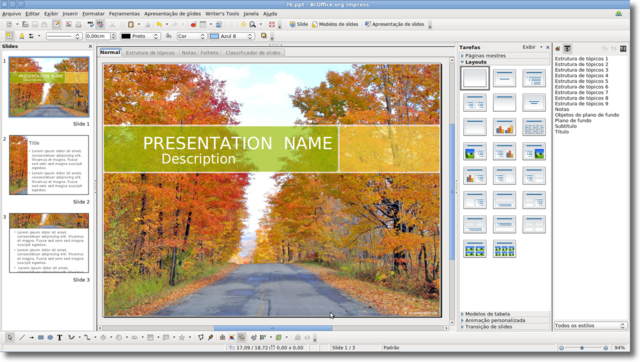Screen dimensions: 640x362
Task: Select Slide 2 thumbnail
Action: 49,165
